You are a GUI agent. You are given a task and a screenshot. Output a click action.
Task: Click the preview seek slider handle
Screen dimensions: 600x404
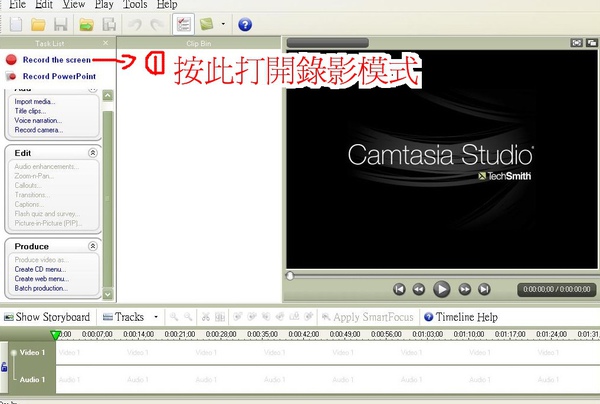click(290, 276)
